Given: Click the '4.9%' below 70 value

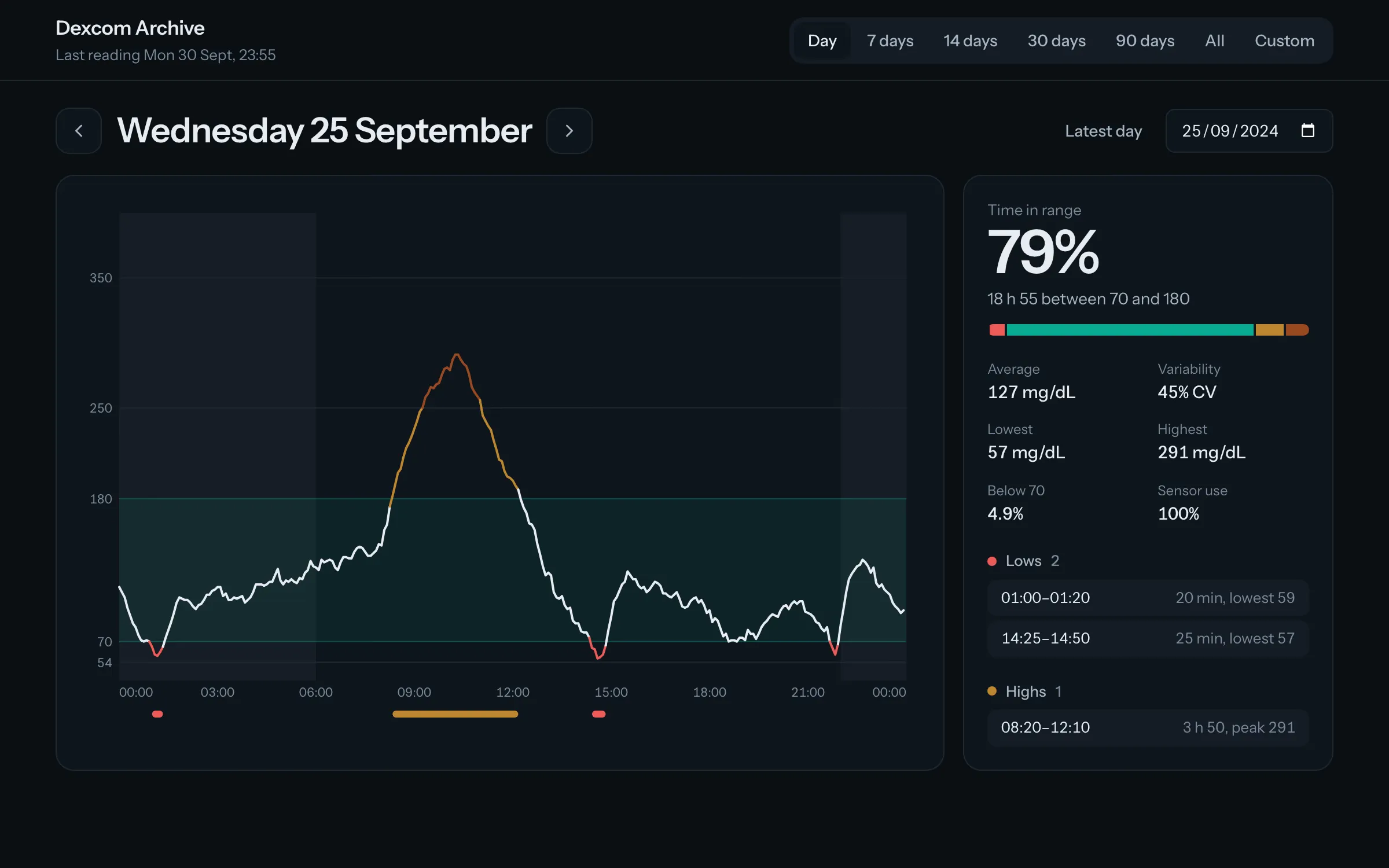Looking at the screenshot, I should coord(1005,514).
